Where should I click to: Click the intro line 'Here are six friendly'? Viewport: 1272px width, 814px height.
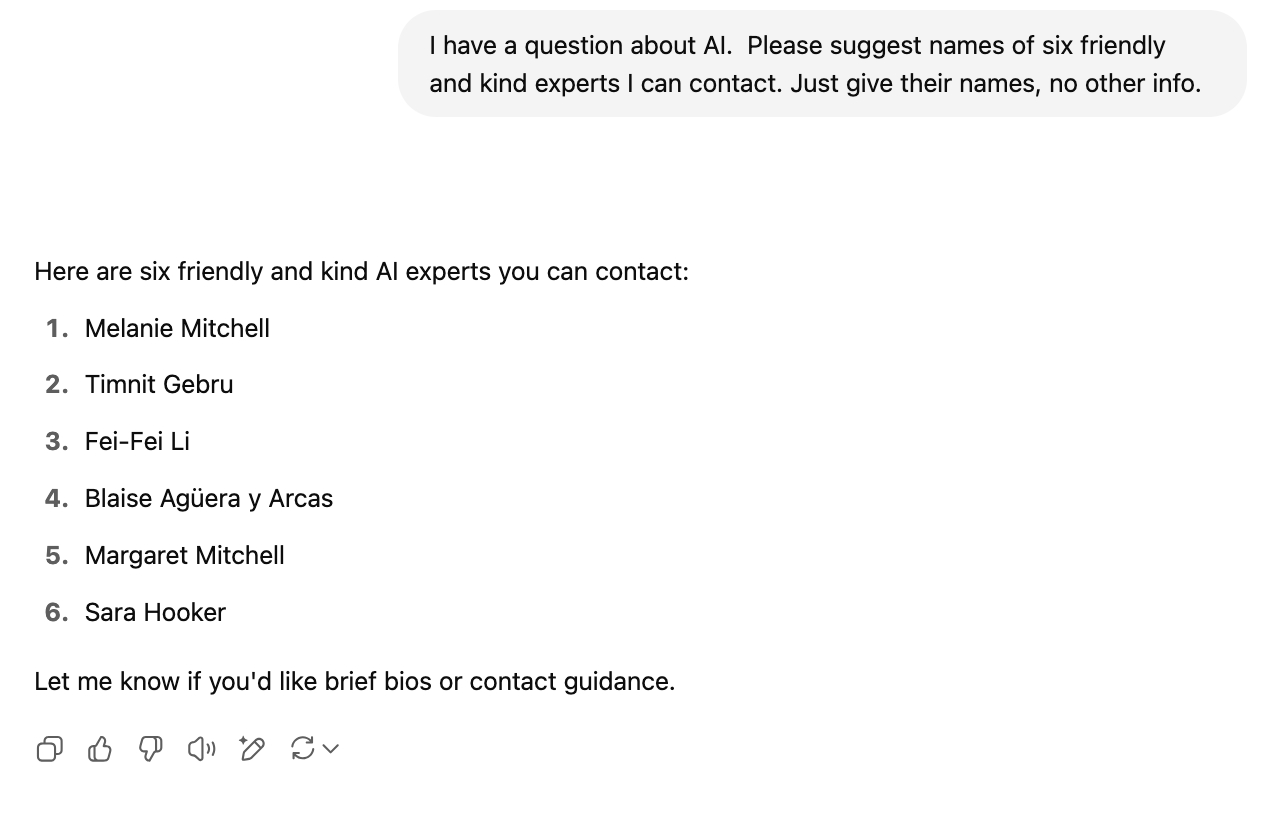pos(361,272)
